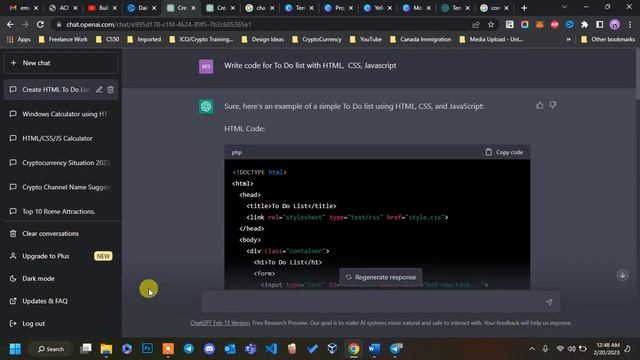This screenshot has width=640, height=360.
Task: Open the tab search dropdown chevron
Action: (564, 7)
